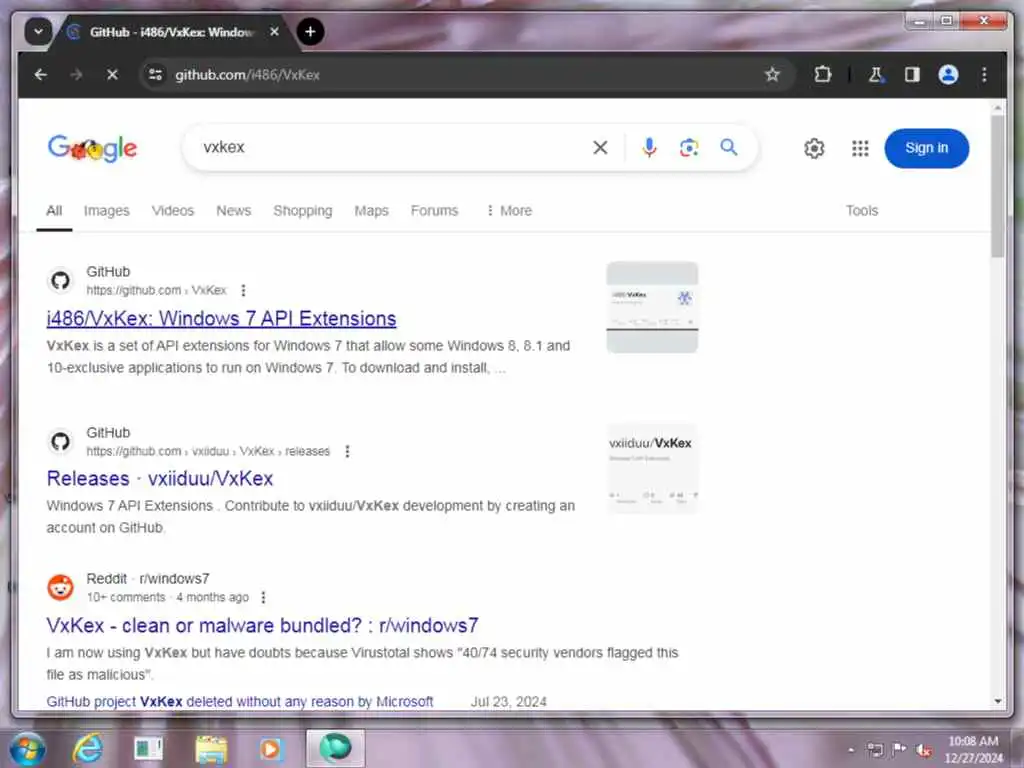Open options for the i486/VxKex result

coord(244,291)
